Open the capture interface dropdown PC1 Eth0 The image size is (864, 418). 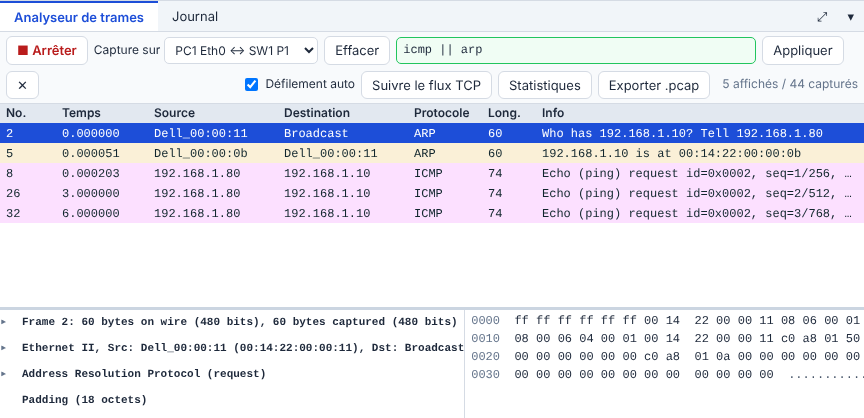click(241, 51)
